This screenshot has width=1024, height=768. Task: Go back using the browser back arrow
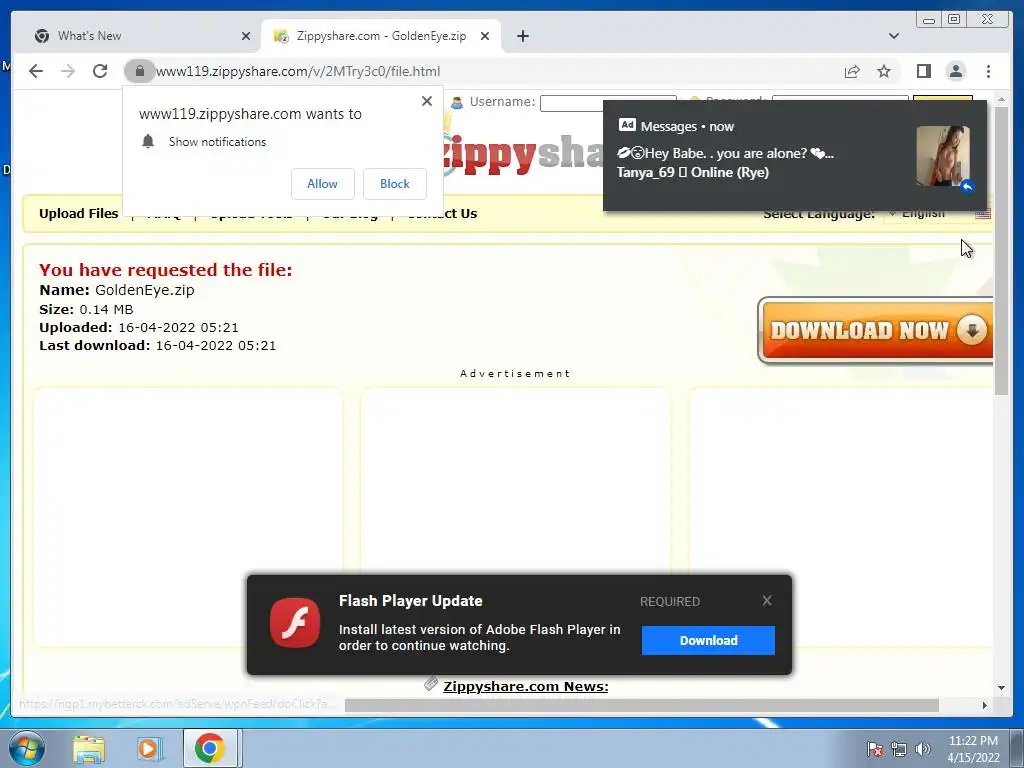[x=36, y=71]
